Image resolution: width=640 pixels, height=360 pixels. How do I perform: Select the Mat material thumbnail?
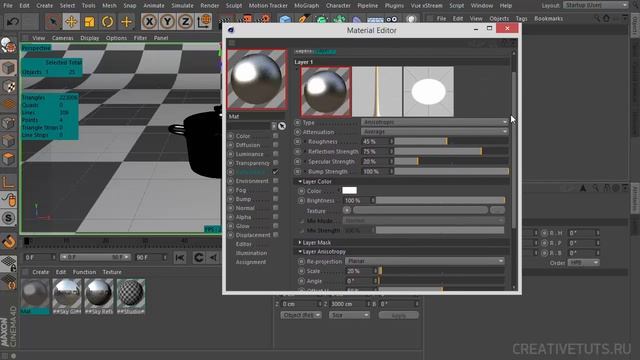tap(35, 293)
